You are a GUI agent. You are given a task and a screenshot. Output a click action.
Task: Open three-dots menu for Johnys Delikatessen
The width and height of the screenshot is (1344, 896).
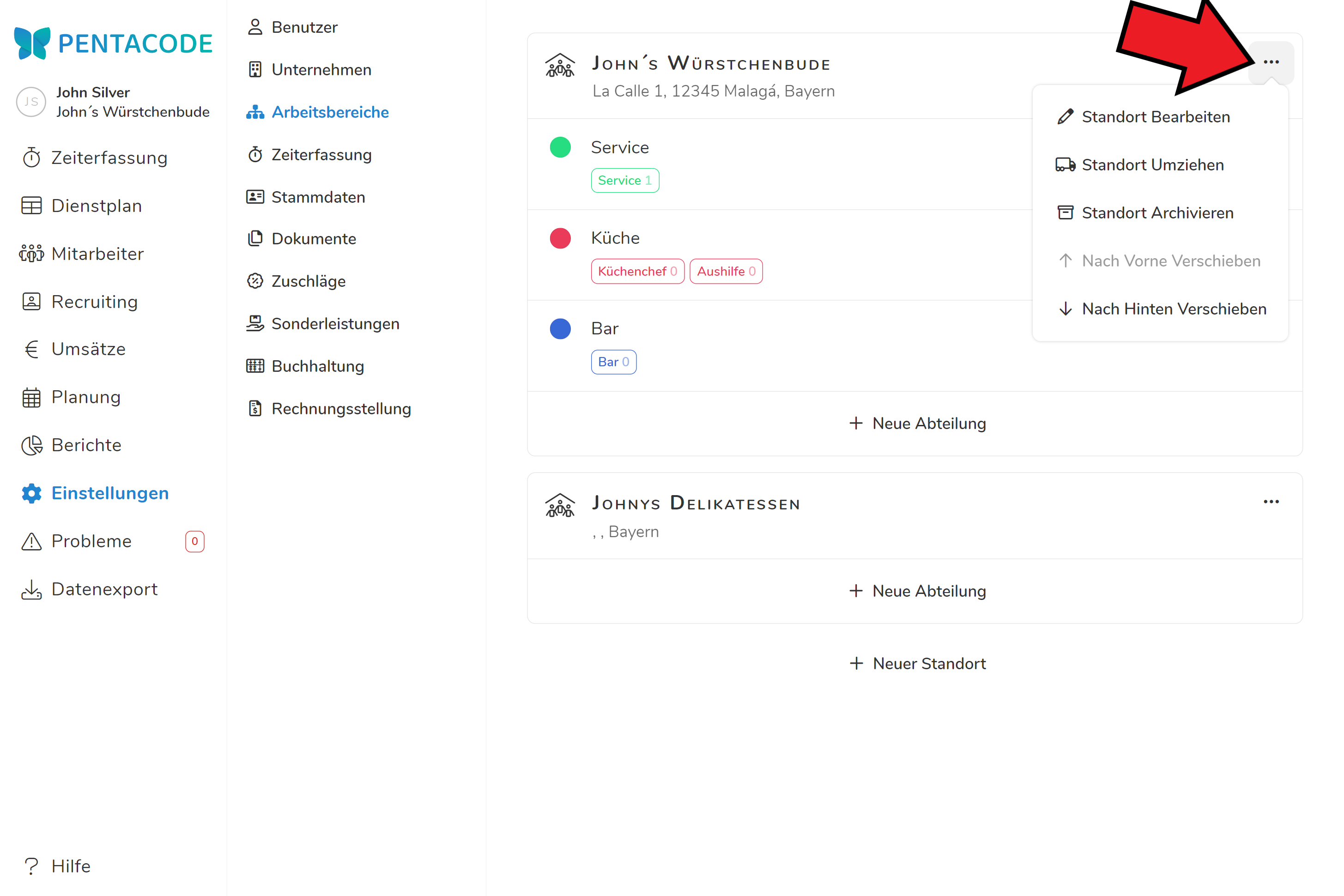(1271, 502)
